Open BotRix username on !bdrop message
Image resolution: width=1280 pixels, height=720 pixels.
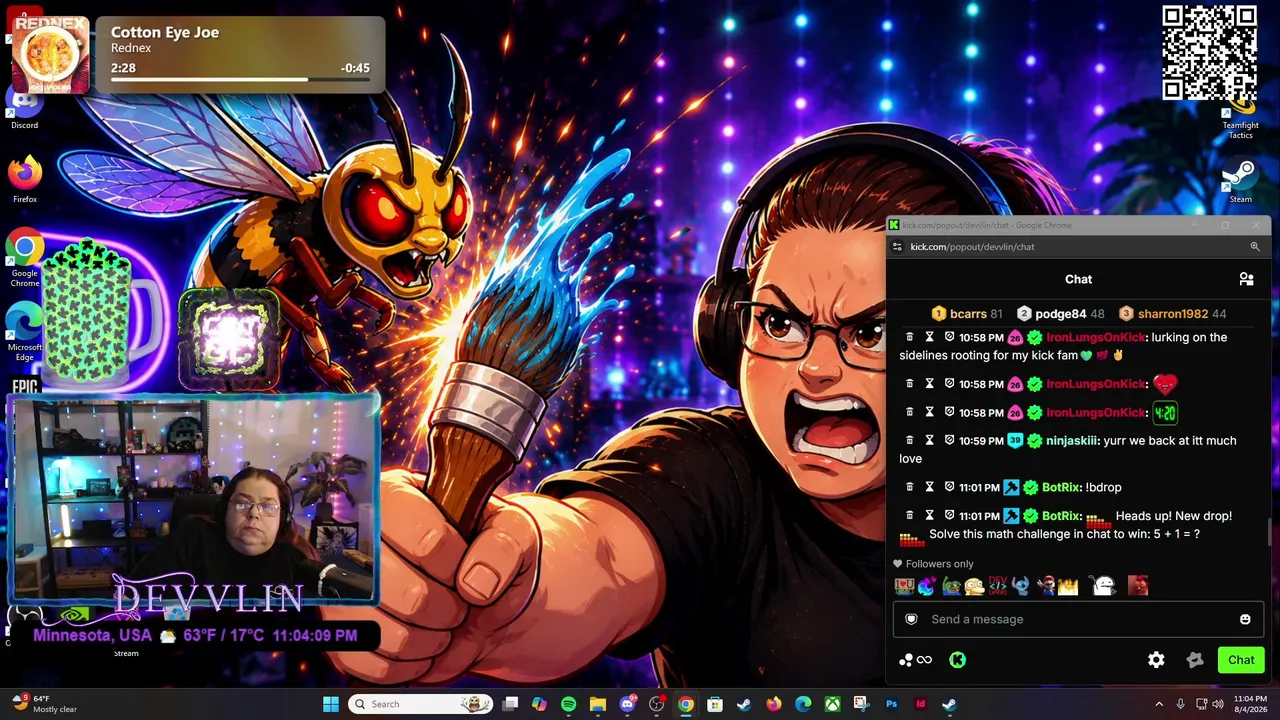click(x=1061, y=487)
